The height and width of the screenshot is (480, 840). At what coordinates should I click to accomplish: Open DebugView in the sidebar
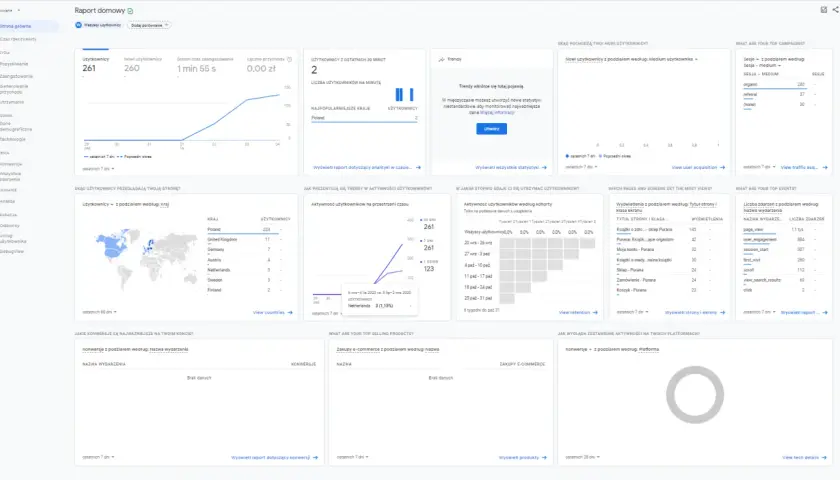coord(12,251)
